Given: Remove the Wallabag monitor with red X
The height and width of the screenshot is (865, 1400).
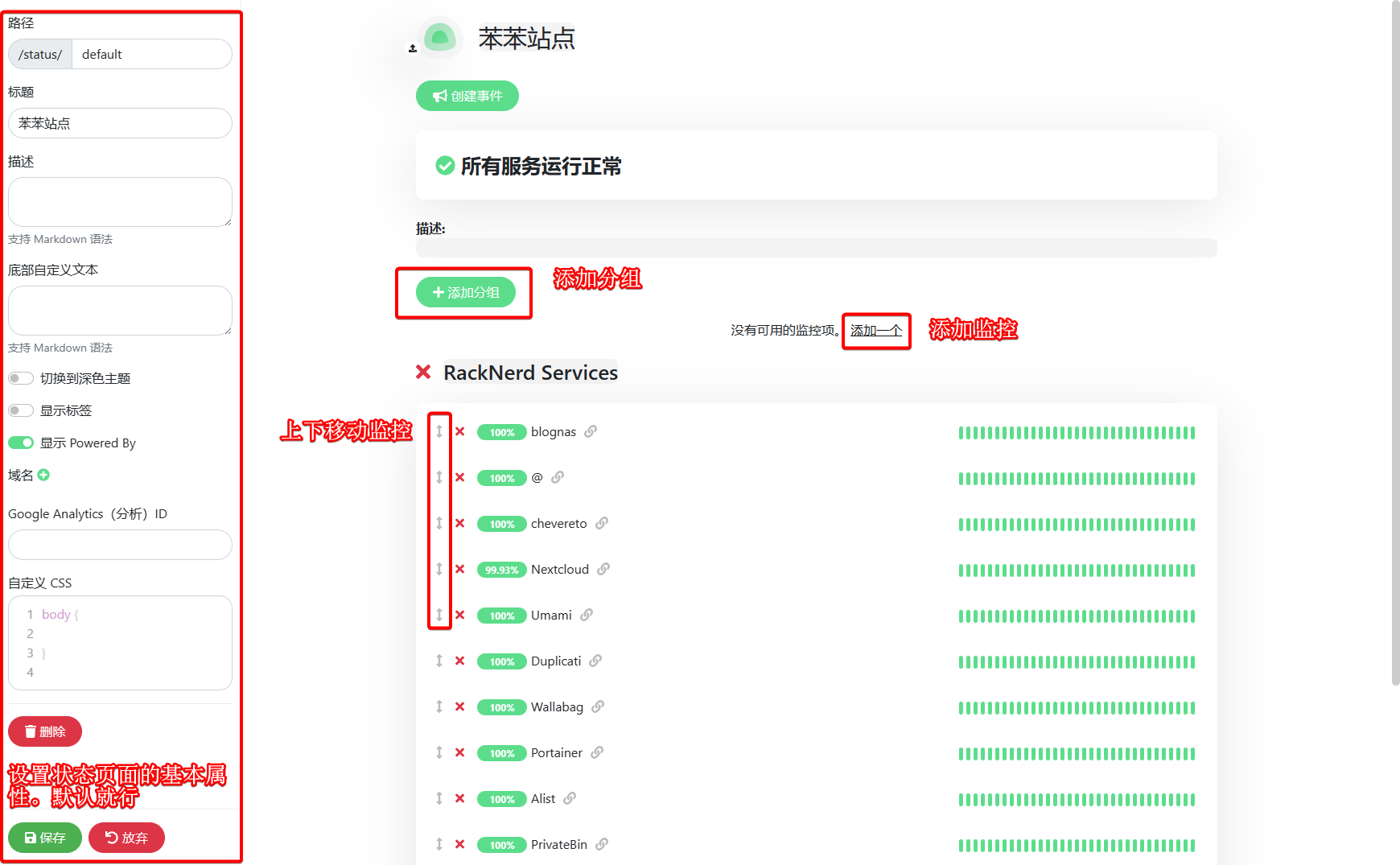Looking at the screenshot, I should (460, 706).
